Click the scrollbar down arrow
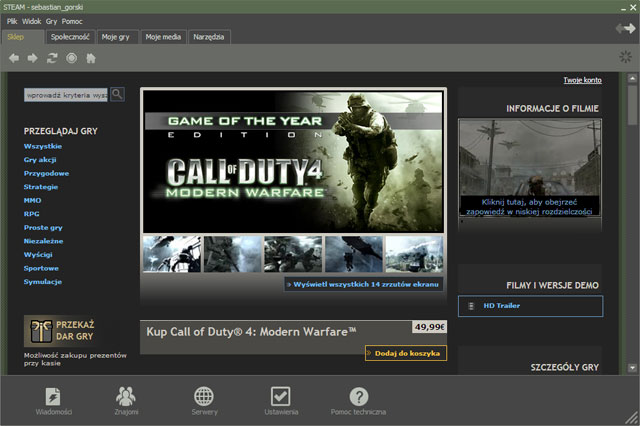Screen dimensions: 640x426 coord(632,368)
